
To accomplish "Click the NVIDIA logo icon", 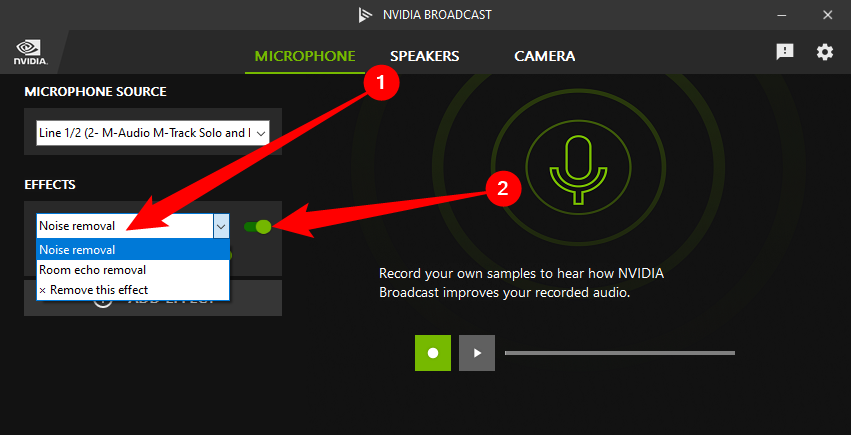I will click(x=26, y=51).
